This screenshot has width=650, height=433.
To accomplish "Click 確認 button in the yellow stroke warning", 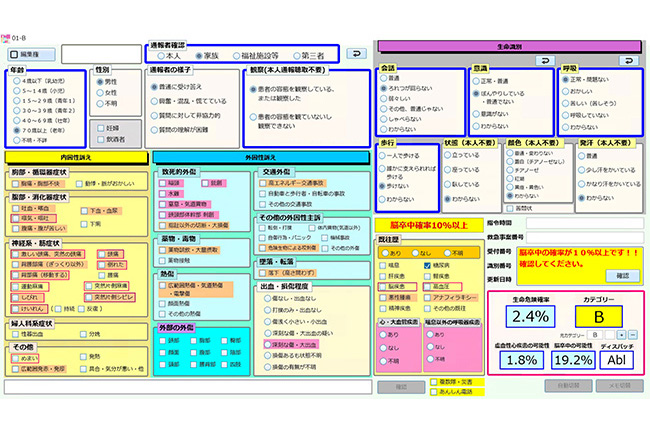I will point(622,276).
